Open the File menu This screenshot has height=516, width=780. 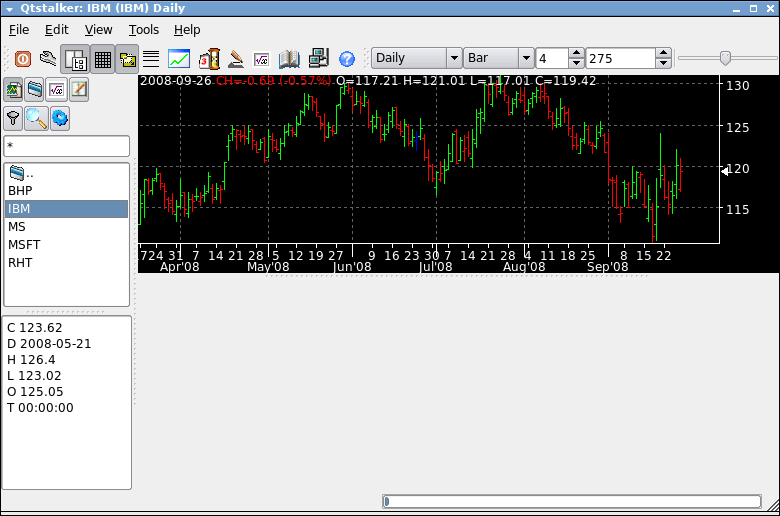tap(19, 30)
